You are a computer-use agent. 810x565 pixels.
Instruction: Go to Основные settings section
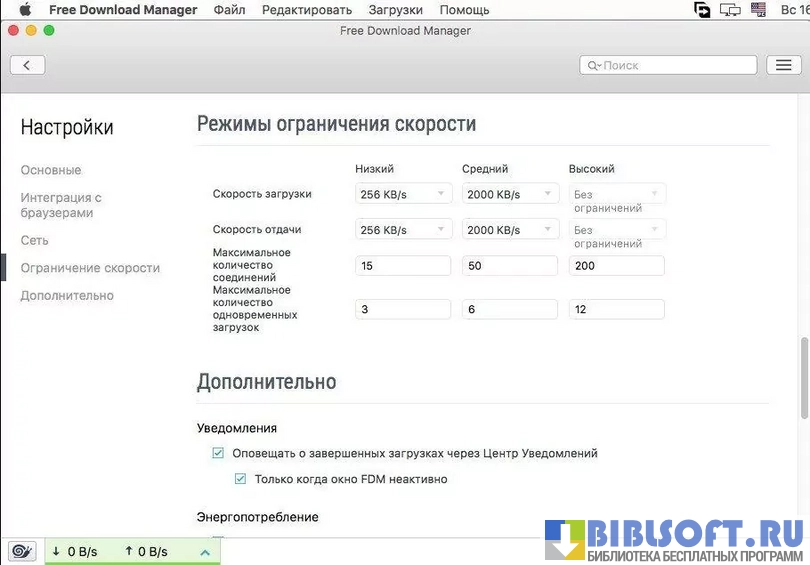(x=51, y=170)
